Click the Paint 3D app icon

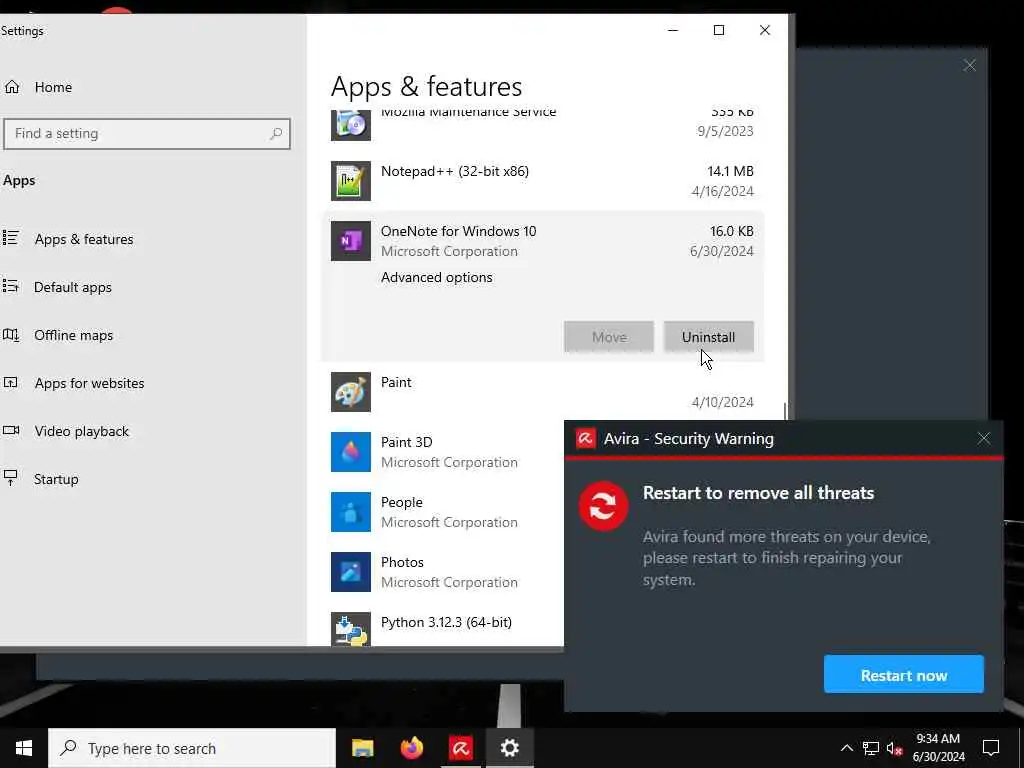(x=351, y=452)
